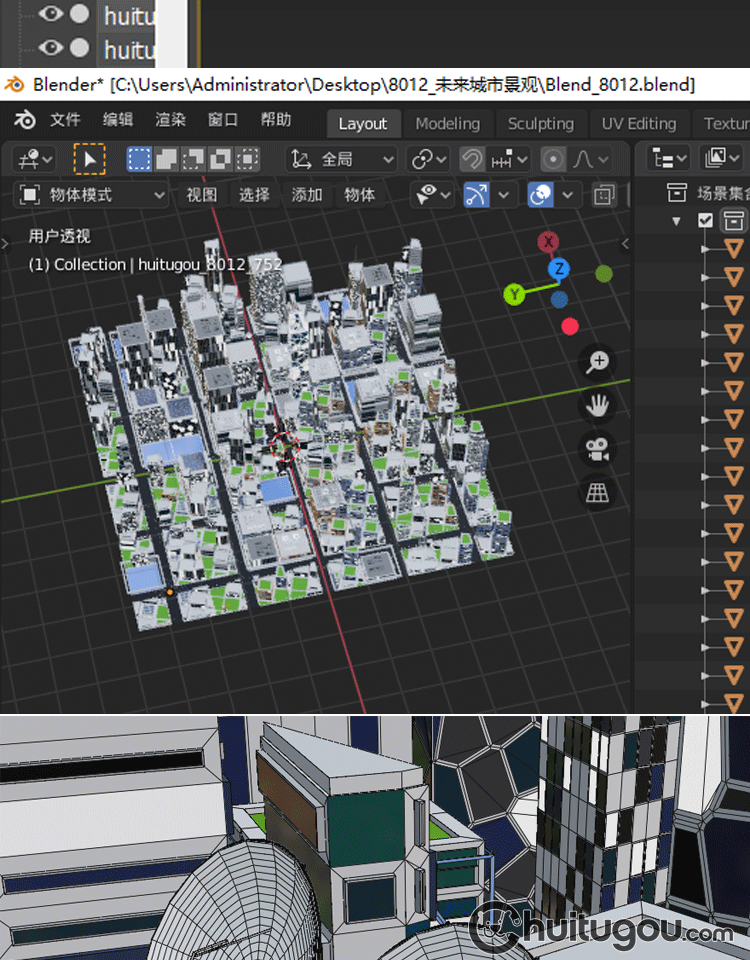Switch perspective/orthographic with grid gizmo icon
The image size is (750, 960).
coord(598,493)
